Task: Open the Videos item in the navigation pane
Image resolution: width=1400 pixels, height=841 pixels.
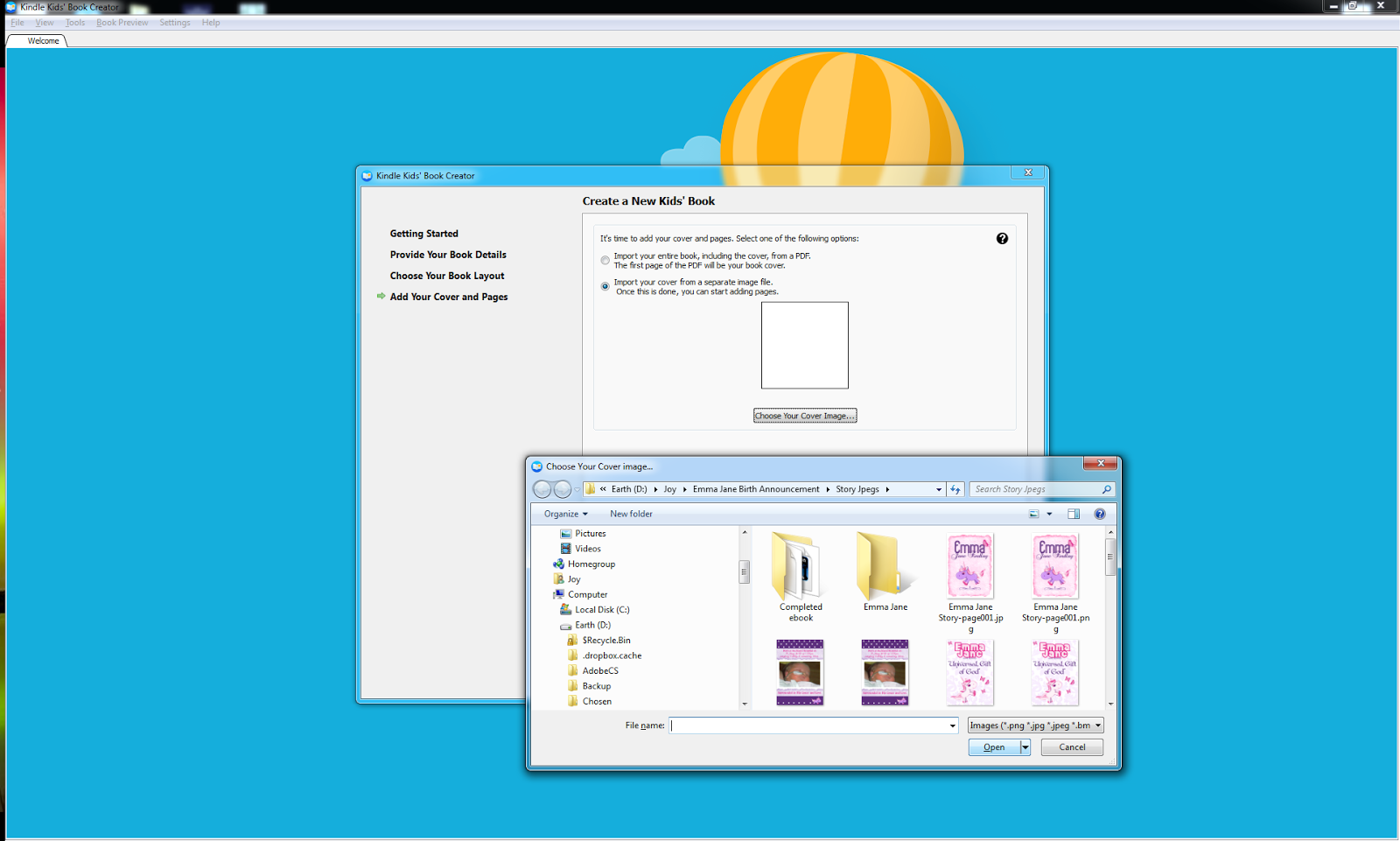Action: click(x=587, y=548)
